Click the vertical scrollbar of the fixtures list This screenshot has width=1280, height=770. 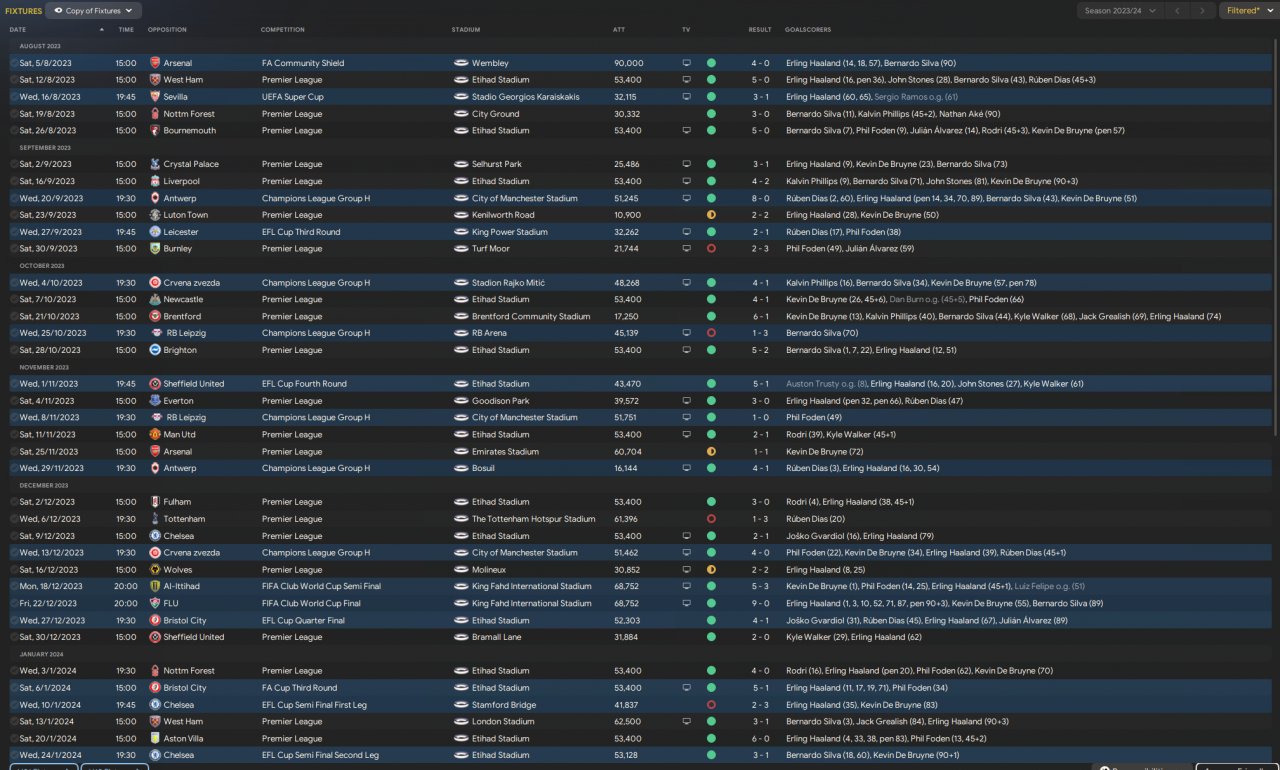[x=1275, y=236]
